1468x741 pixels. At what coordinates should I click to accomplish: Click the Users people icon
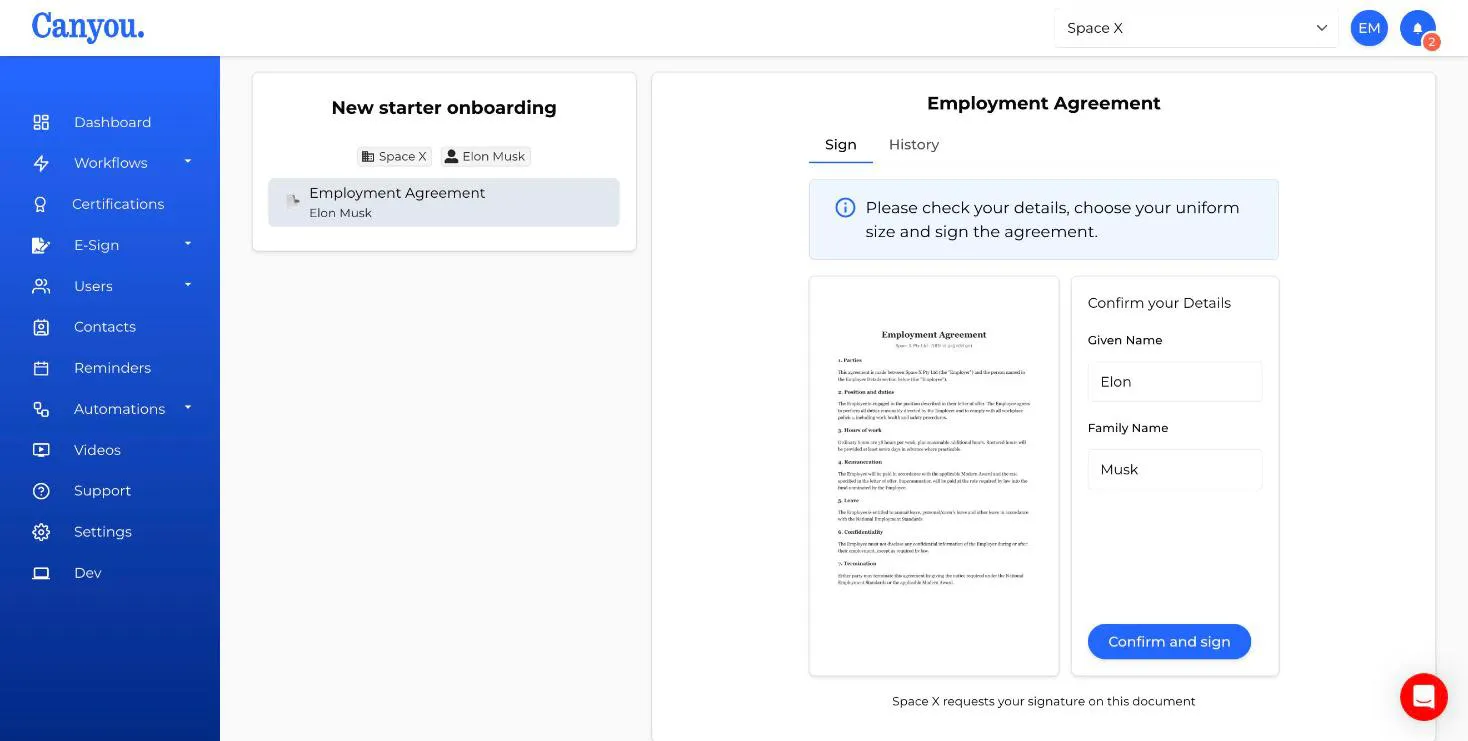pyautogui.click(x=41, y=286)
